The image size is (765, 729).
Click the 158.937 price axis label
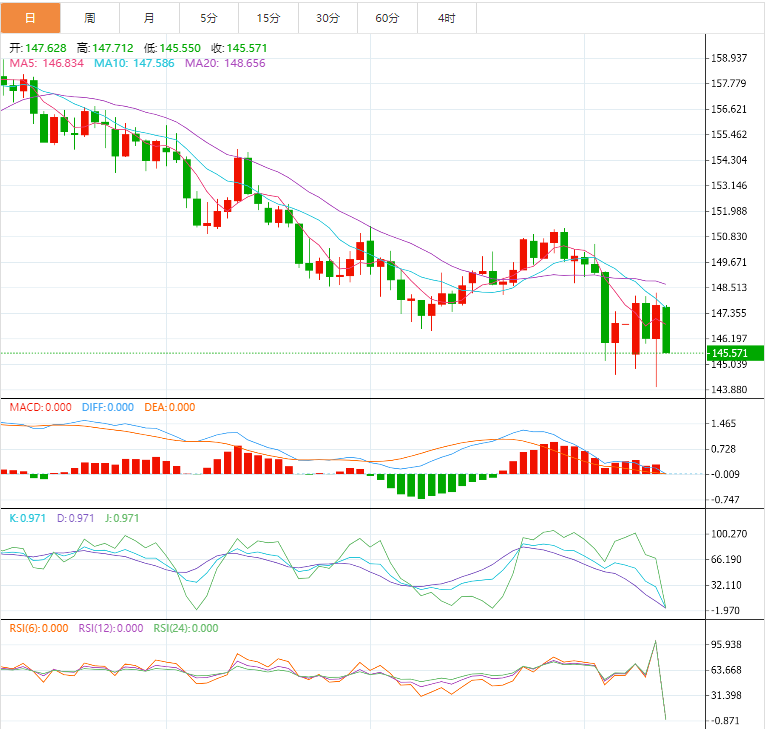point(729,58)
